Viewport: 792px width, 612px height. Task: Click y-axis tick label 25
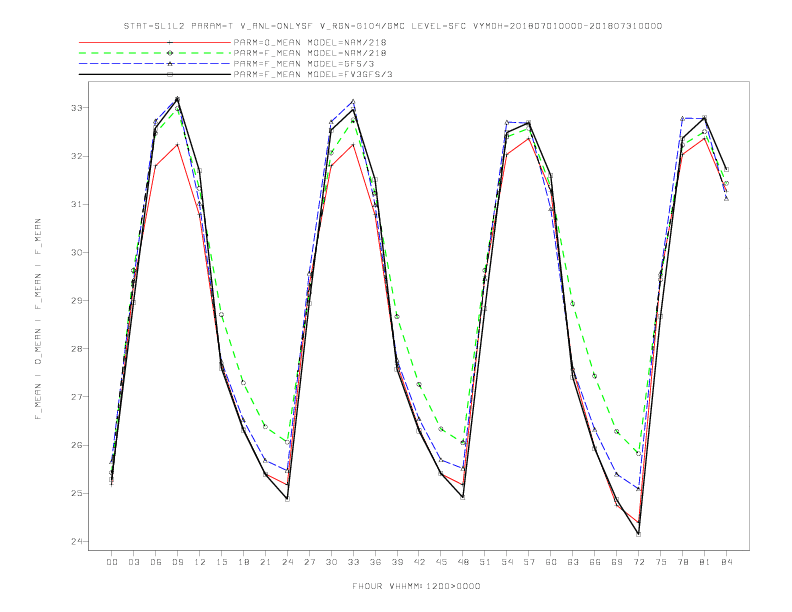pos(77,493)
